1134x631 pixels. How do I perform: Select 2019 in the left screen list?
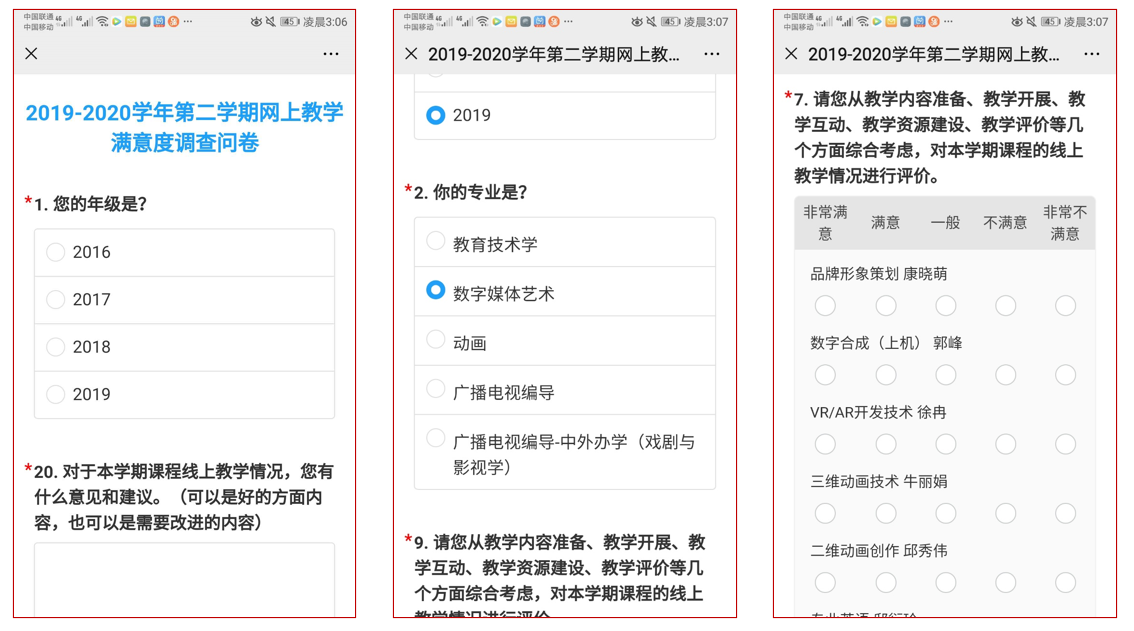[x=56, y=394]
